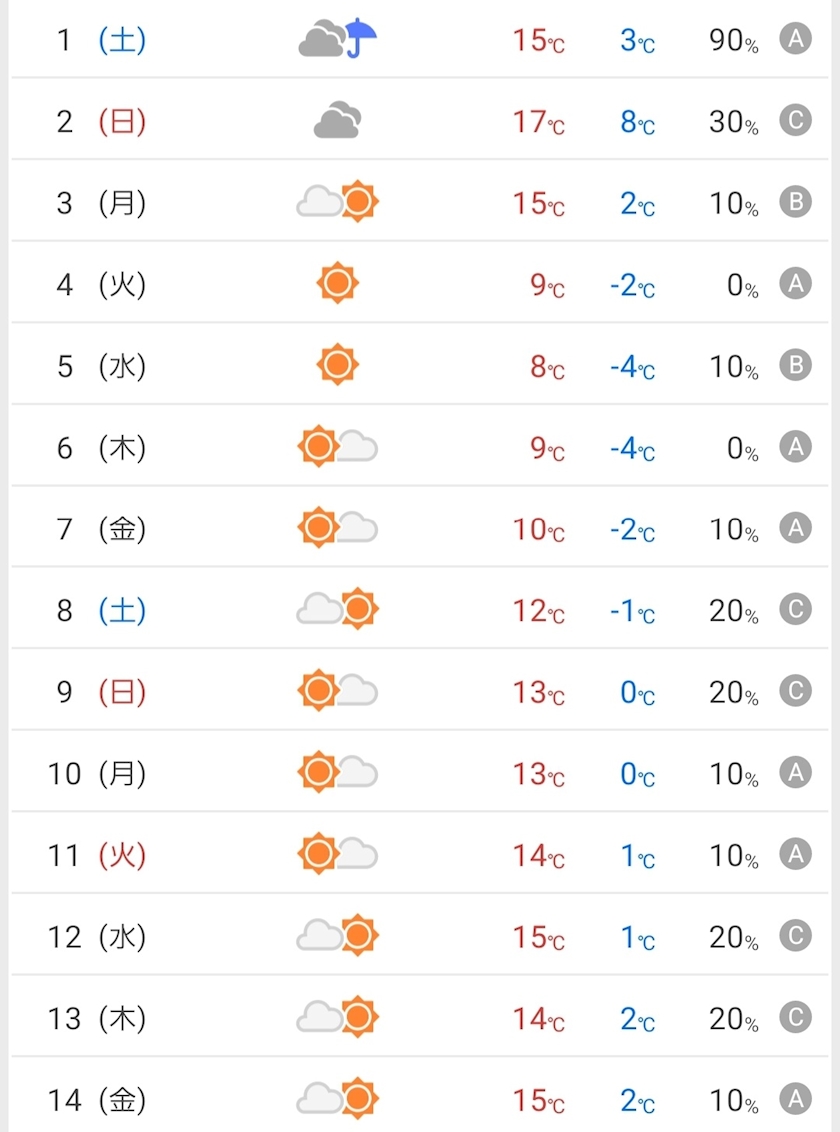Tap the 30% precipitation chance on day 2
840x1132 pixels.
coord(733,122)
